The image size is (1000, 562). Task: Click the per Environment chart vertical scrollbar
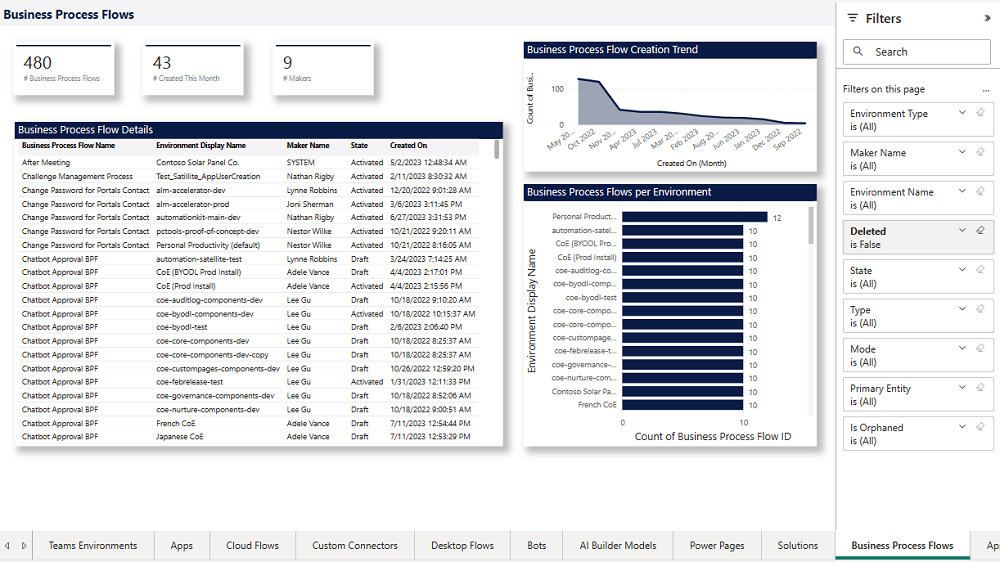click(x=811, y=225)
